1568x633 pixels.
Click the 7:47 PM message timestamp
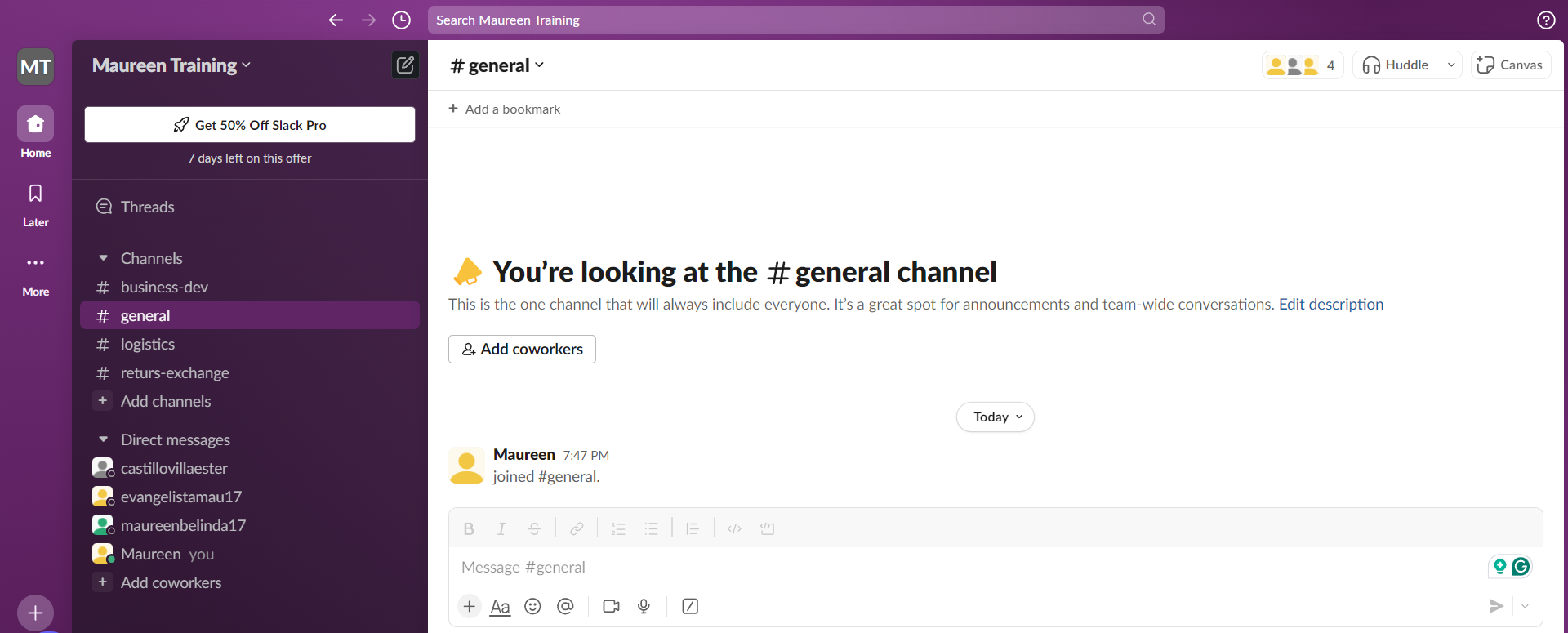click(586, 455)
